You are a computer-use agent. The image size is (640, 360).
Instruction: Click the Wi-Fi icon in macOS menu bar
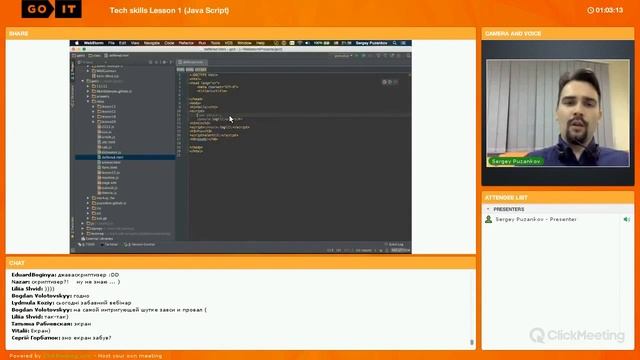tap(300, 43)
